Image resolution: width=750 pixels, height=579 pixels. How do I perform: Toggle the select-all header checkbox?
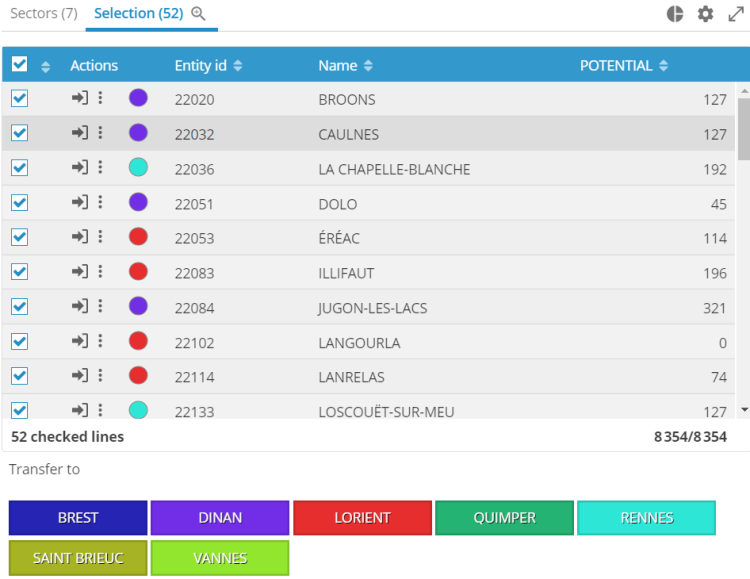pyautogui.click(x=19, y=65)
